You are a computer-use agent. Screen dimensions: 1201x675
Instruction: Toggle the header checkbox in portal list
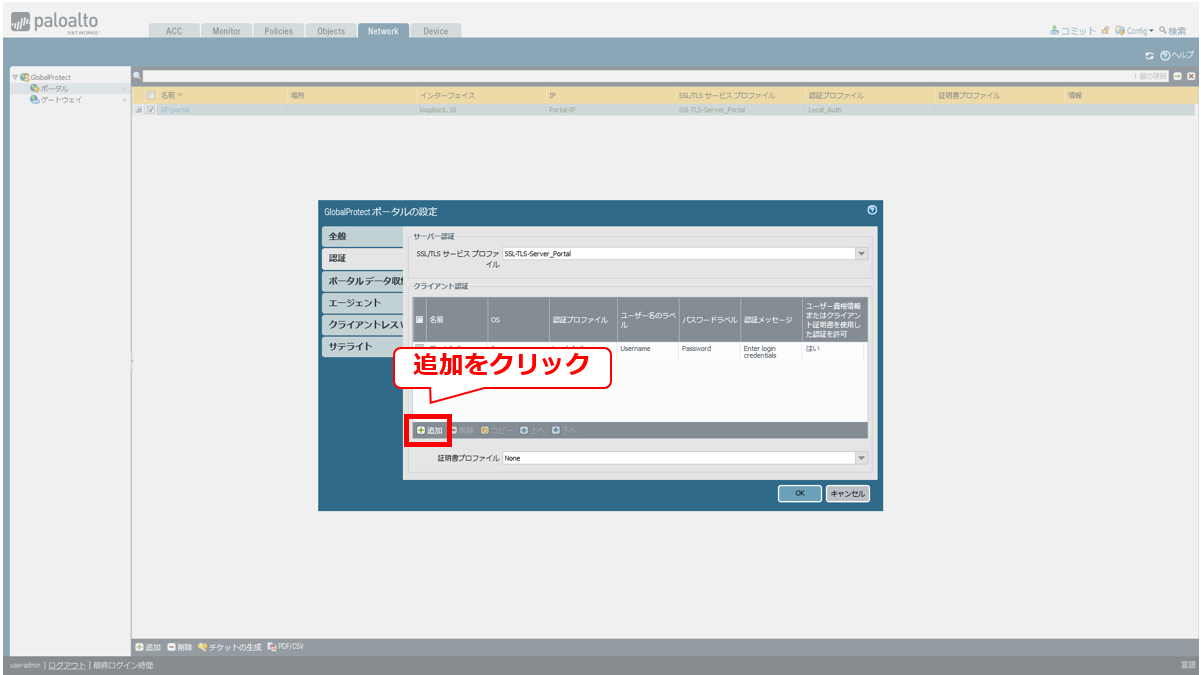[151, 95]
